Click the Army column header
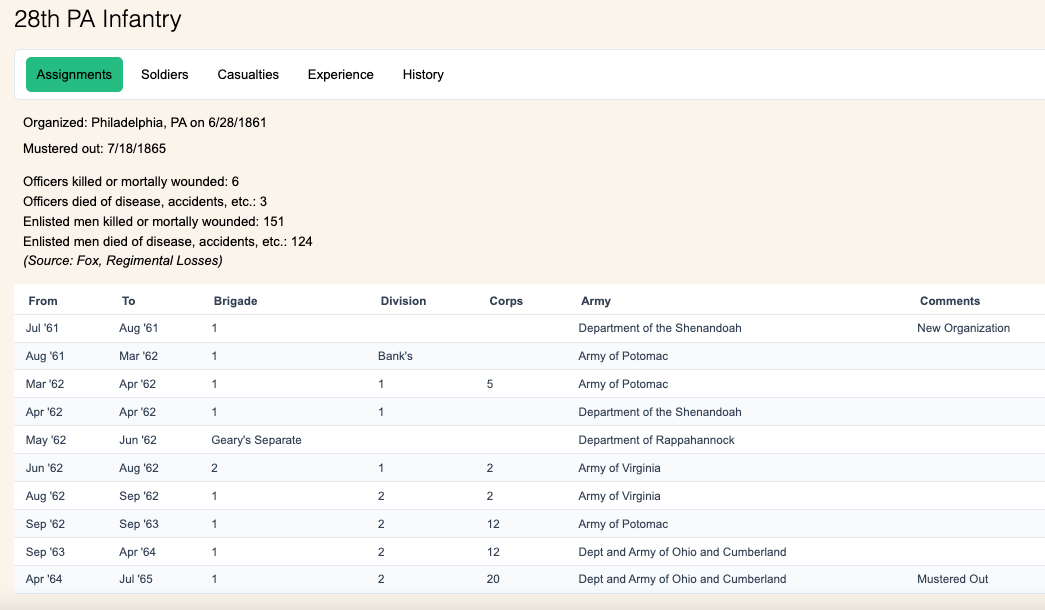The width and height of the screenshot is (1045, 610). click(x=596, y=301)
